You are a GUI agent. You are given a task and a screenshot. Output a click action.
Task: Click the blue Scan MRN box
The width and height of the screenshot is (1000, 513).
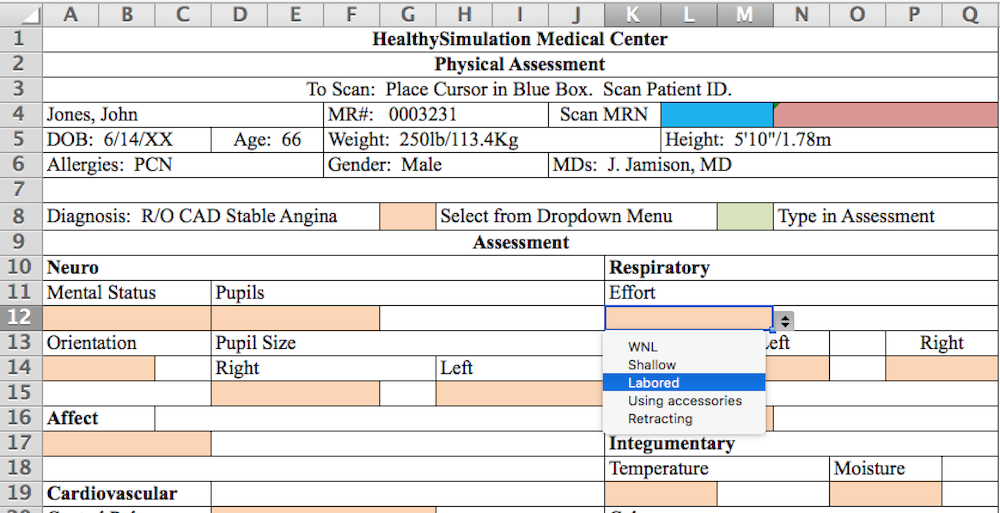click(x=717, y=115)
